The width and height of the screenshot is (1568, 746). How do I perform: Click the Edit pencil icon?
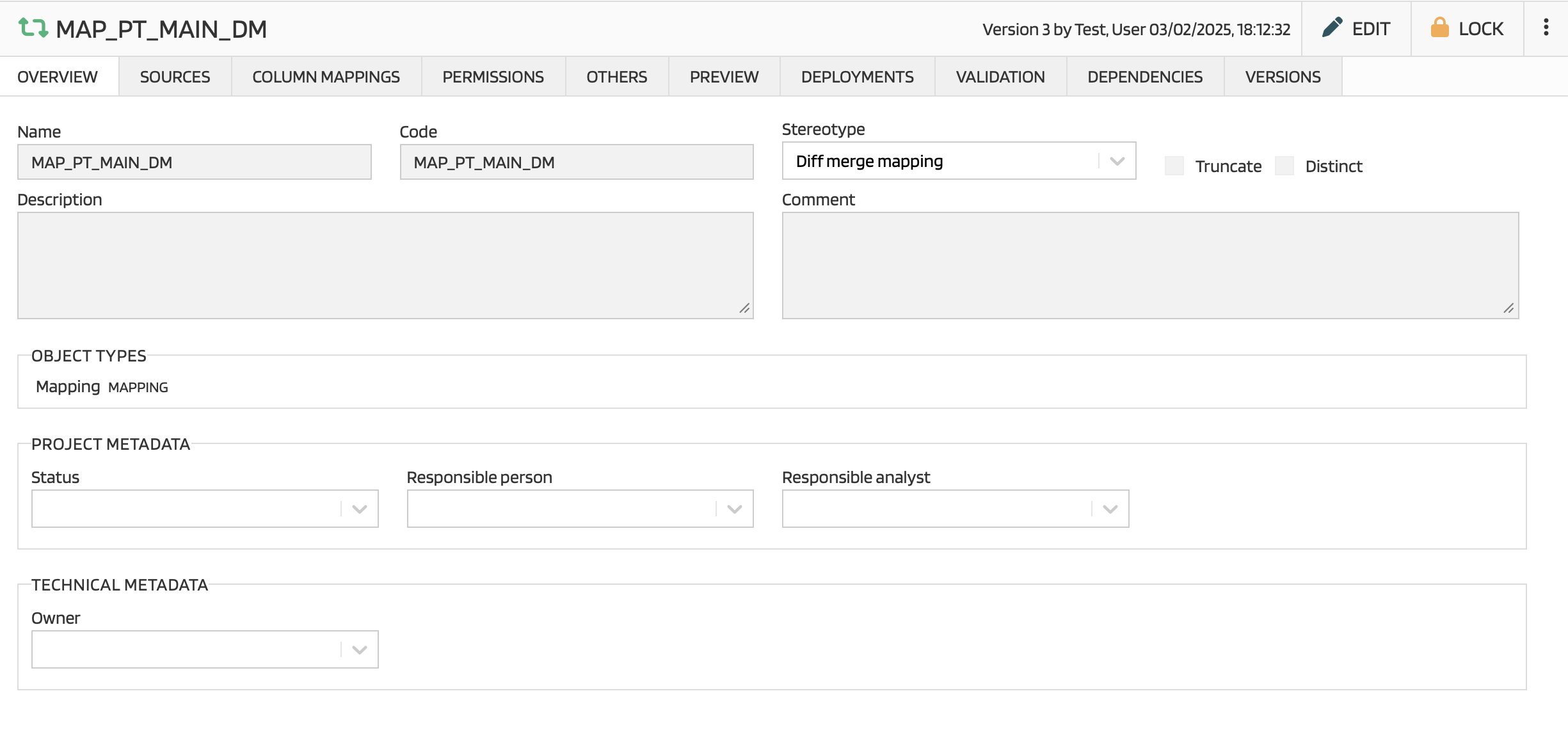1332,28
